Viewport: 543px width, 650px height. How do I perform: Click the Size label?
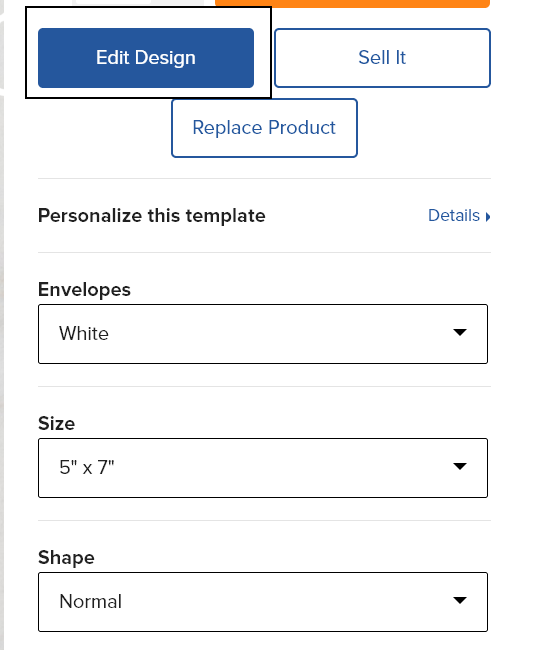pyautogui.click(x=56, y=423)
